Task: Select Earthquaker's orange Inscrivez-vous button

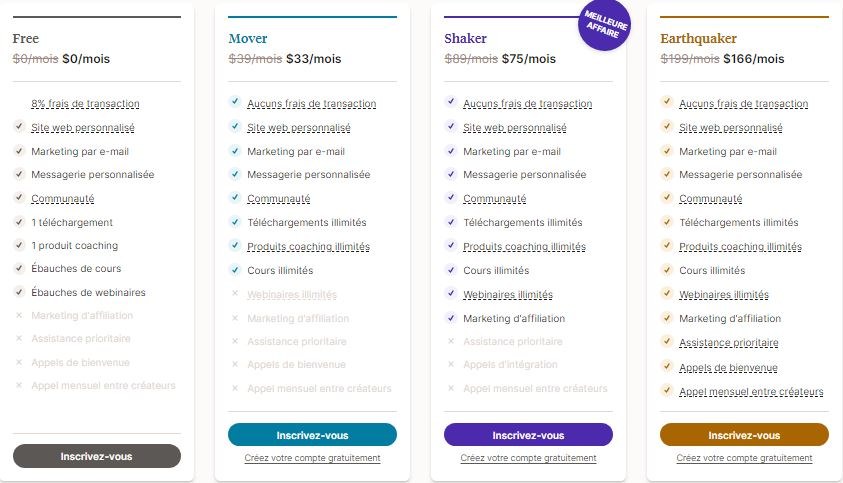Action: tap(744, 435)
